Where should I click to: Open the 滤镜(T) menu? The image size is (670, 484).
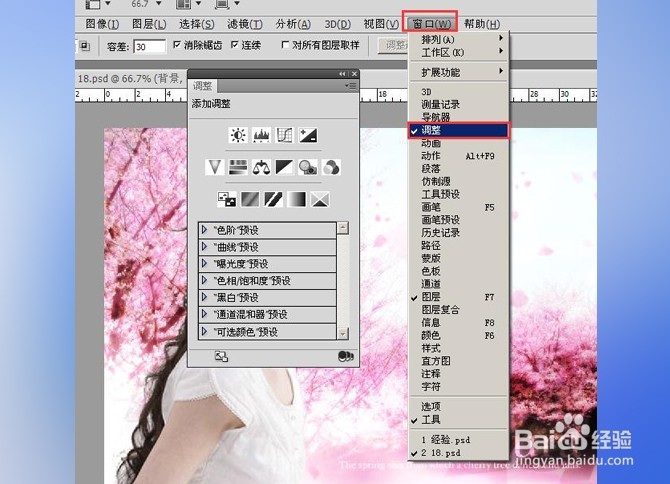point(244,24)
